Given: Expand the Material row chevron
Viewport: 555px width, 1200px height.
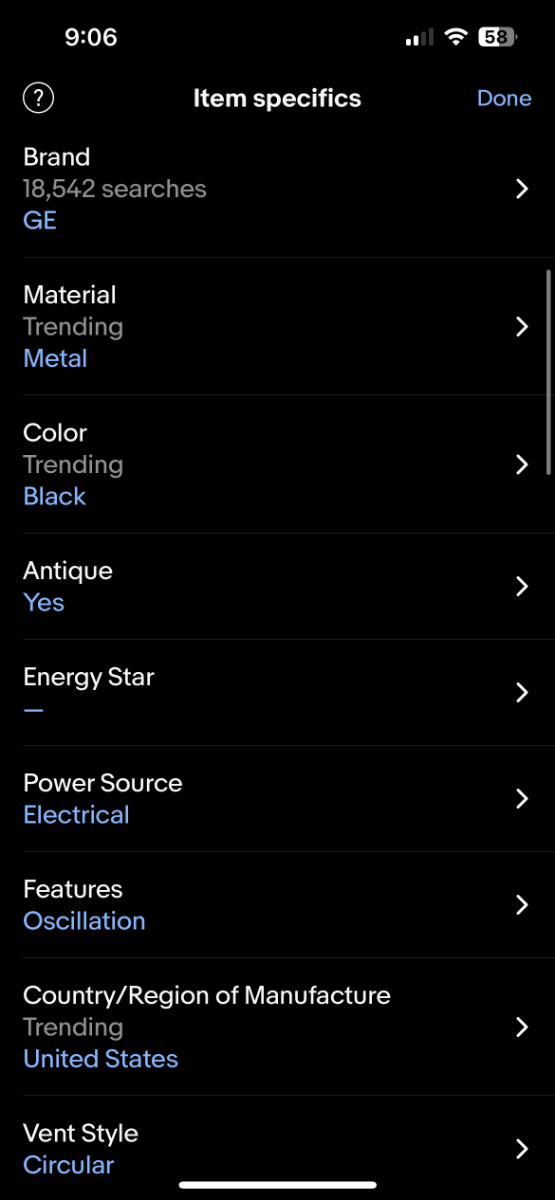Looking at the screenshot, I should [521, 327].
